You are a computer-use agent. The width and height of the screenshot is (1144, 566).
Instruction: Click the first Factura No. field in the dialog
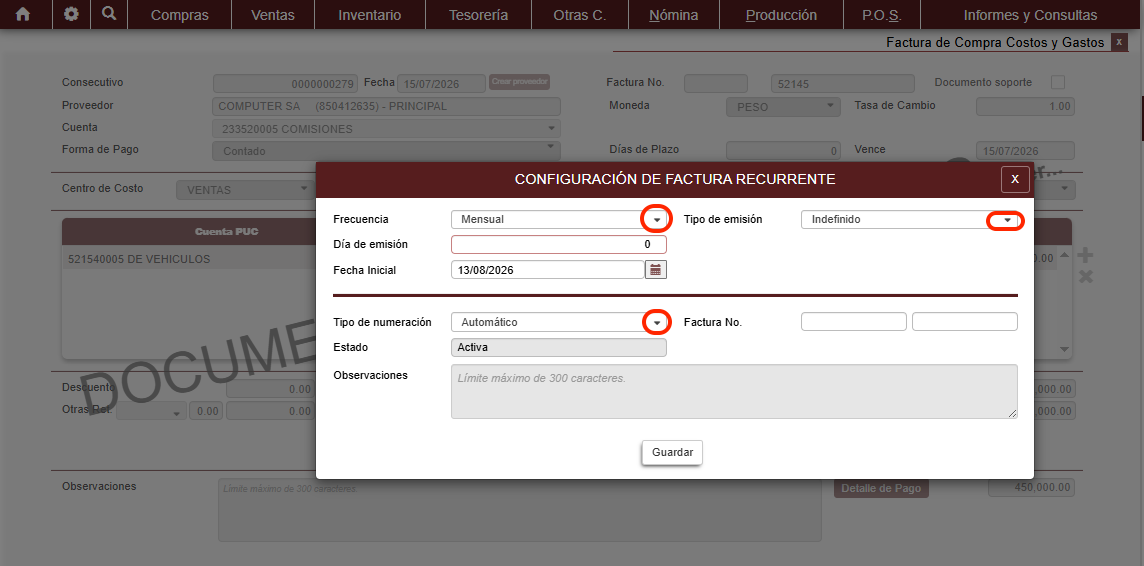coord(854,322)
